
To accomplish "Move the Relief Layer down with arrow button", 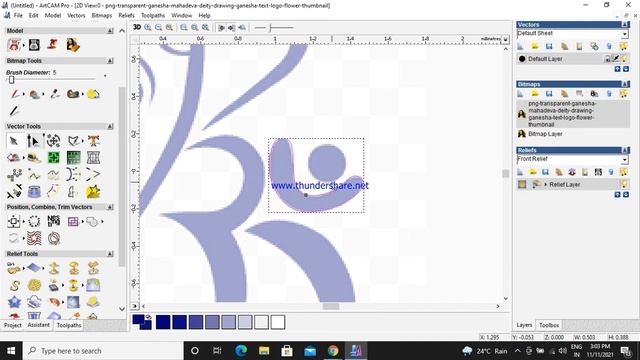I will pyautogui.click(x=626, y=195).
